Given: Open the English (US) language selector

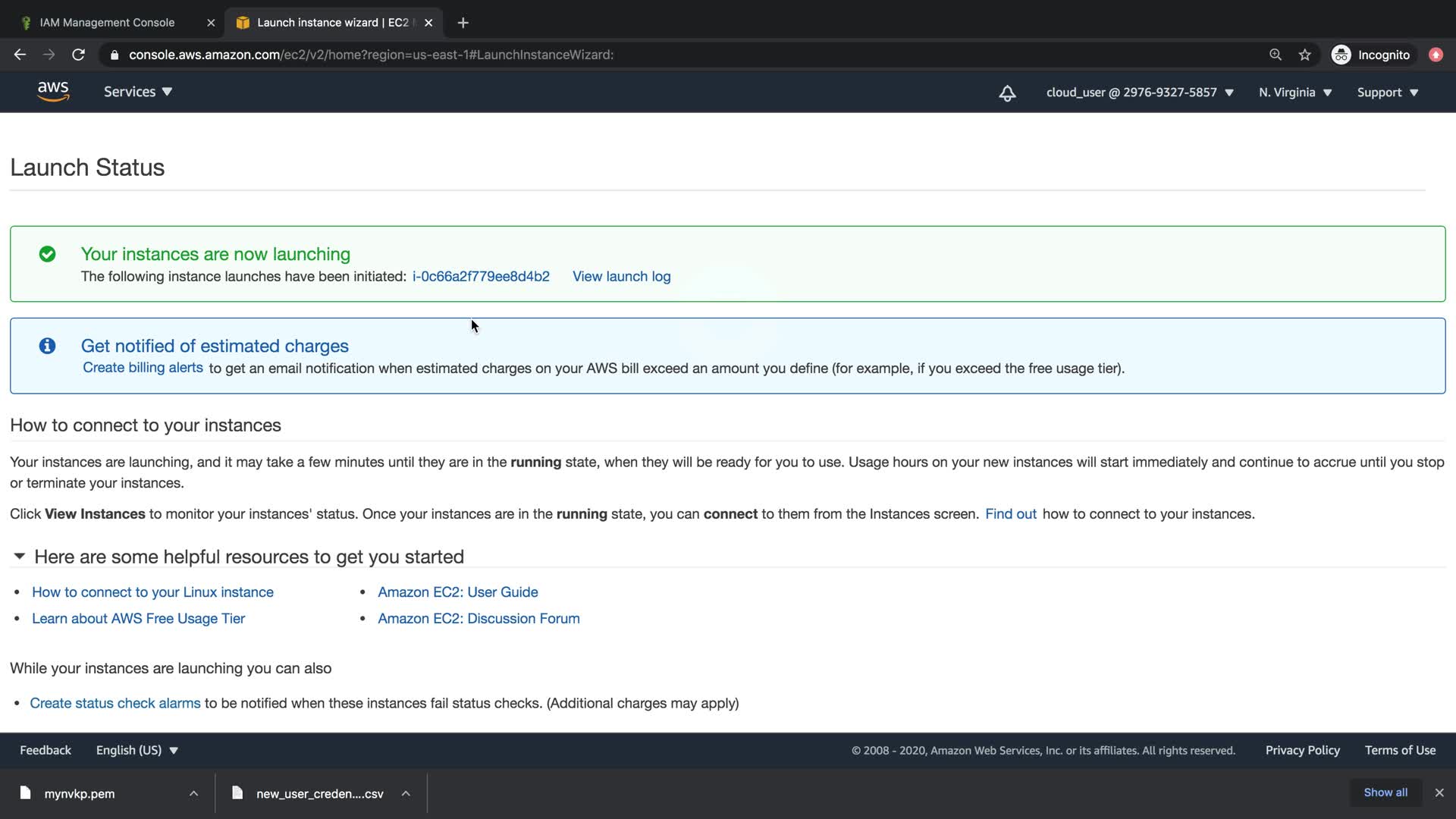Looking at the screenshot, I should coord(136,750).
